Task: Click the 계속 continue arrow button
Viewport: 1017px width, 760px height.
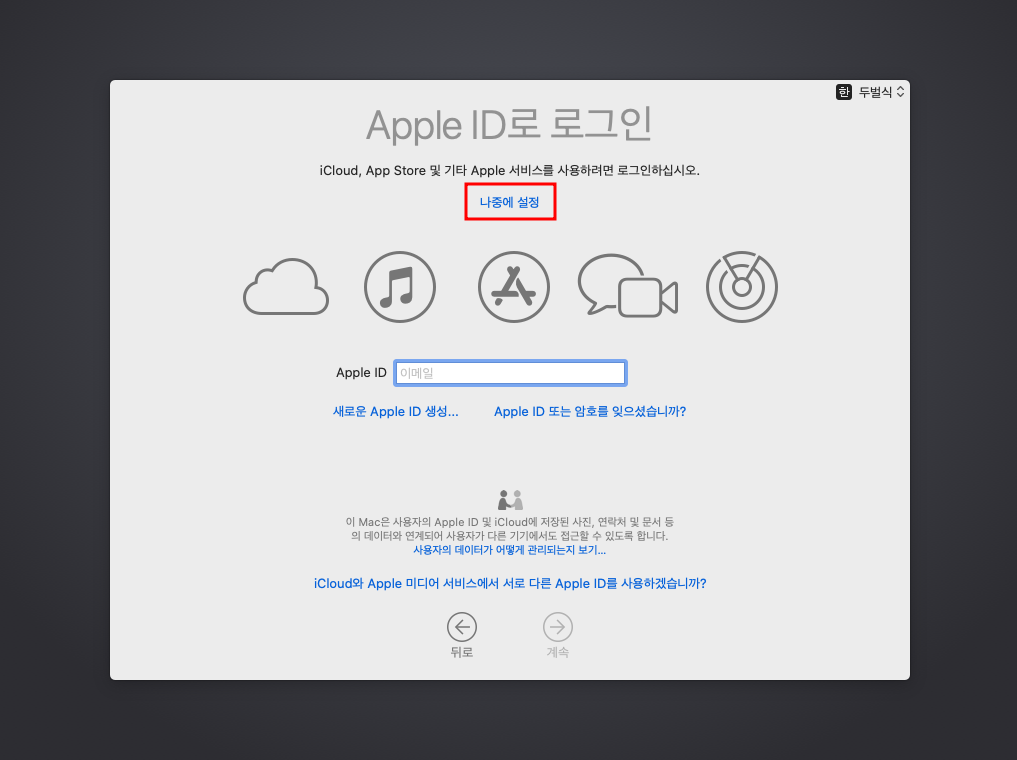Action: click(558, 628)
